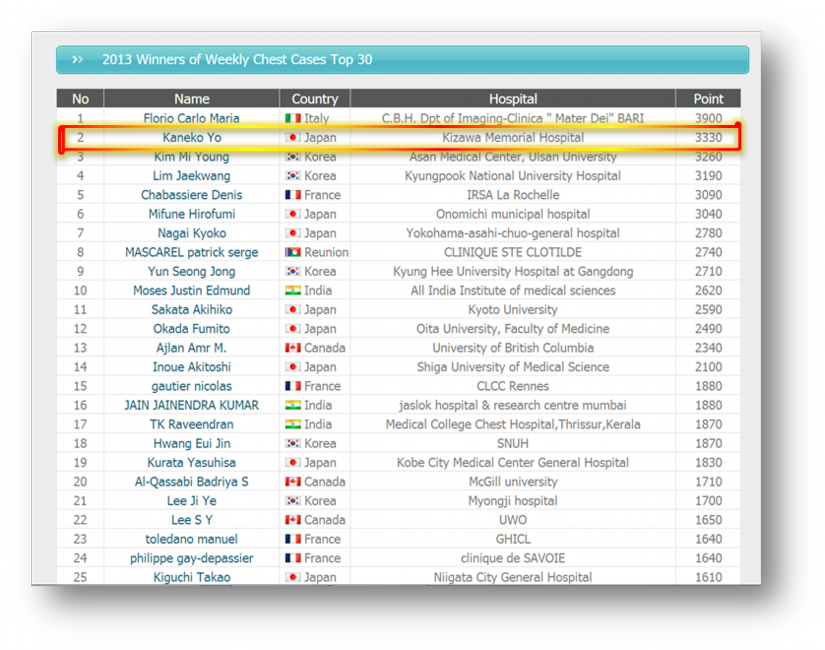825x650 pixels.
Task: Click the Country column header
Action: (x=315, y=99)
